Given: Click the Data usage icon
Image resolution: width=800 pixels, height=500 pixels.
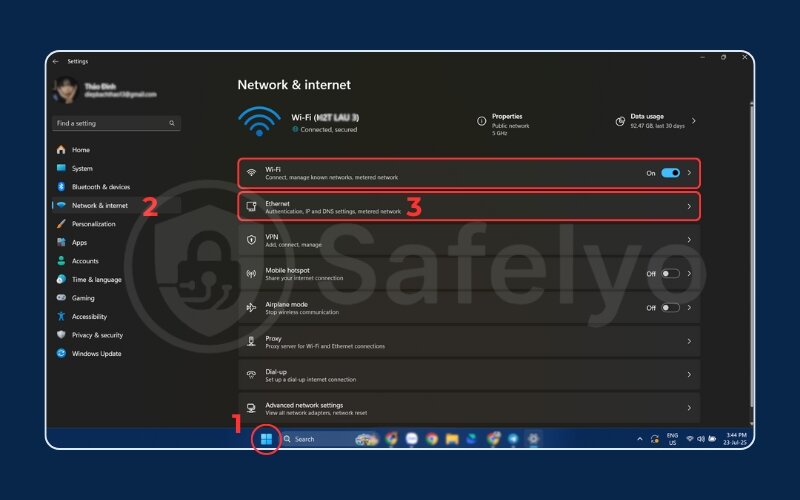Looking at the screenshot, I should (620, 121).
